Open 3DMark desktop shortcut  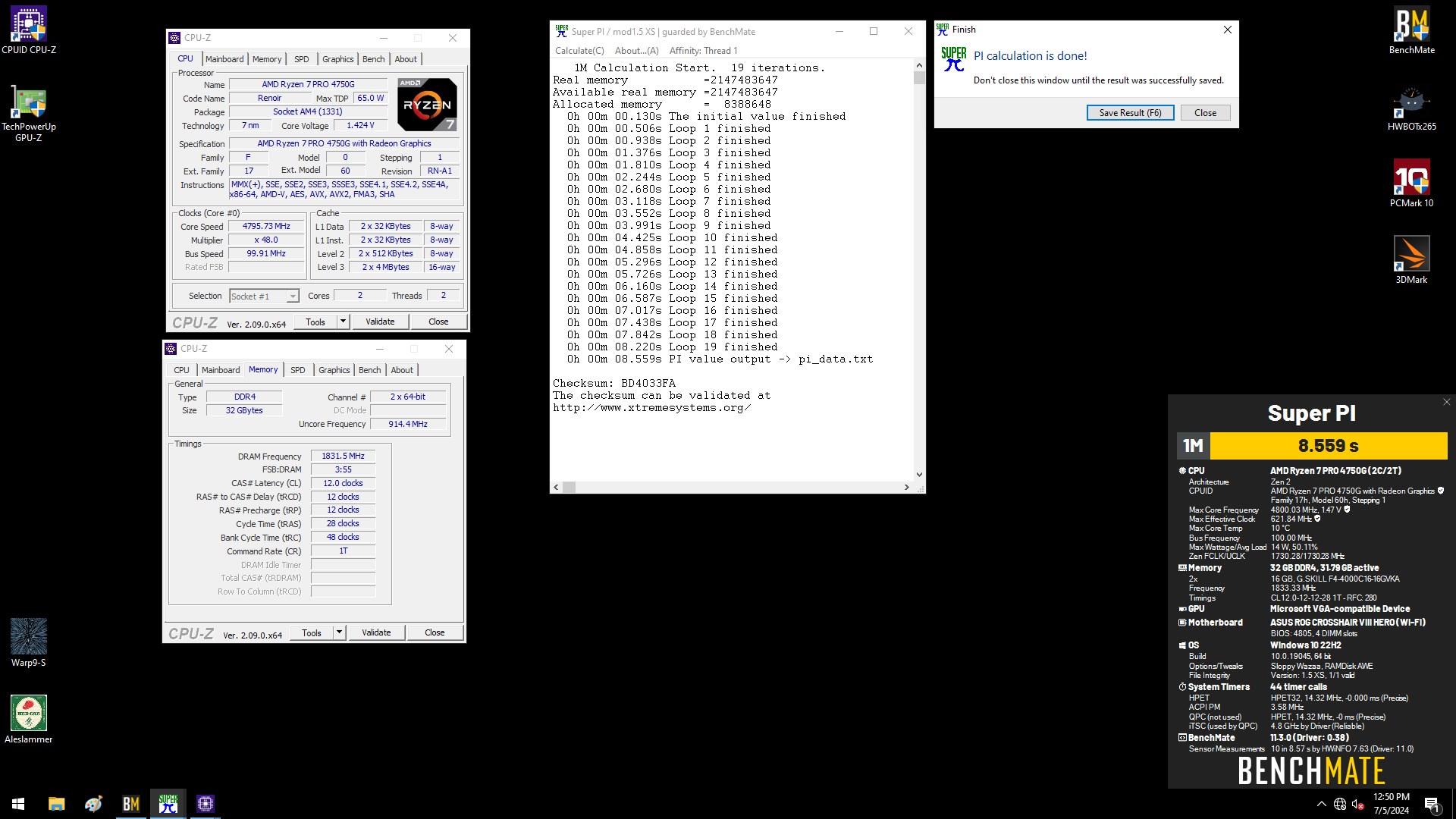click(1411, 260)
